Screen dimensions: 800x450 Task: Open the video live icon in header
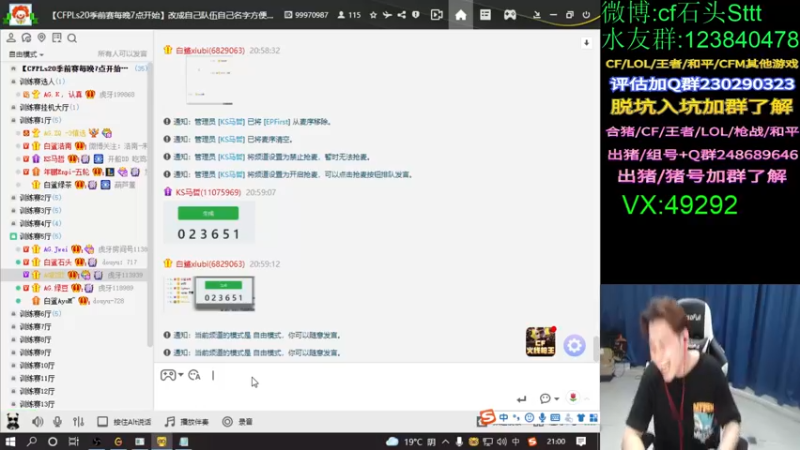[x=437, y=15]
